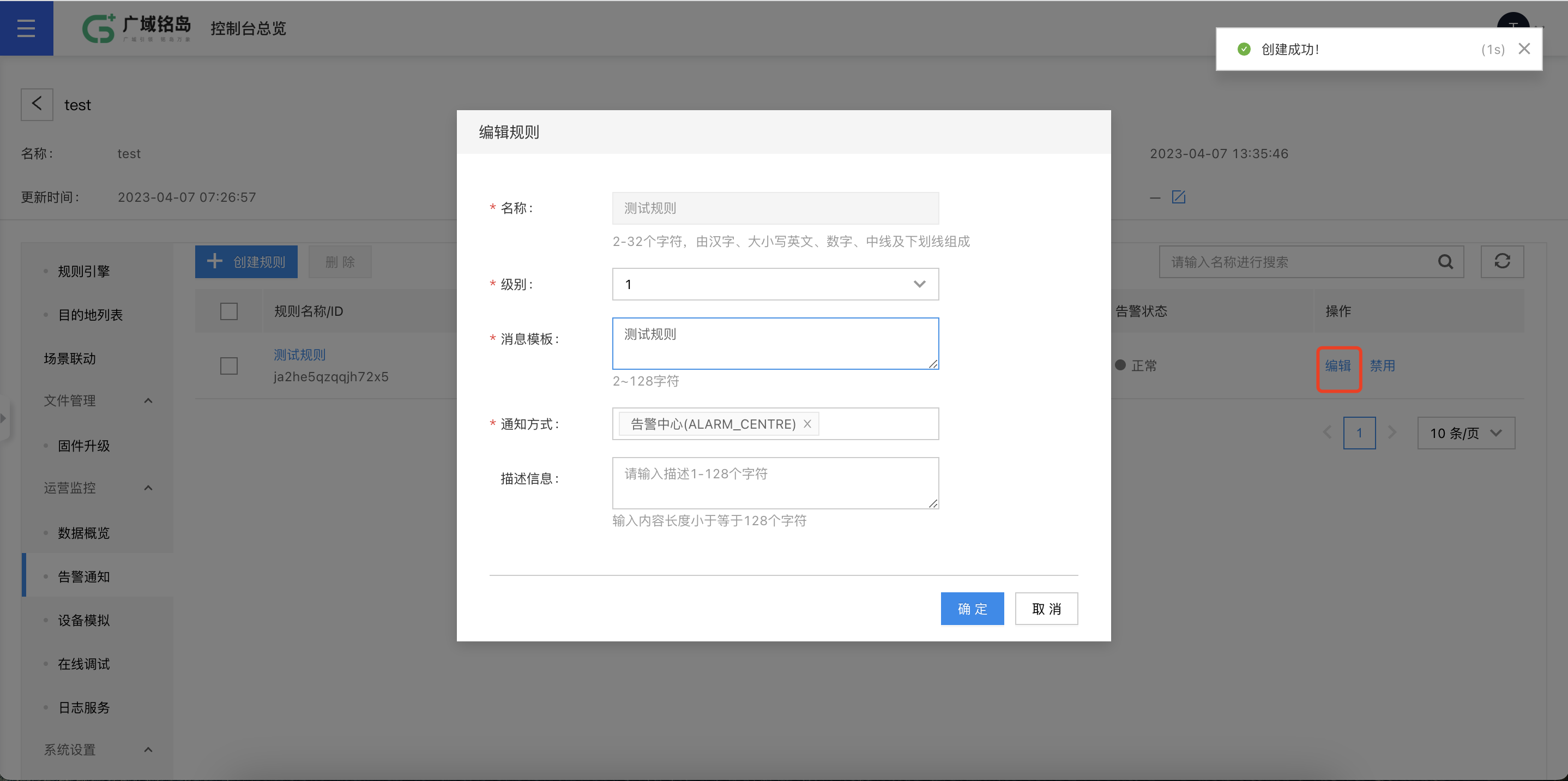The height and width of the screenshot is (781, 1568).
Task: Open the 通知方式 multi-select field
Action: click(x=775, y=424)
